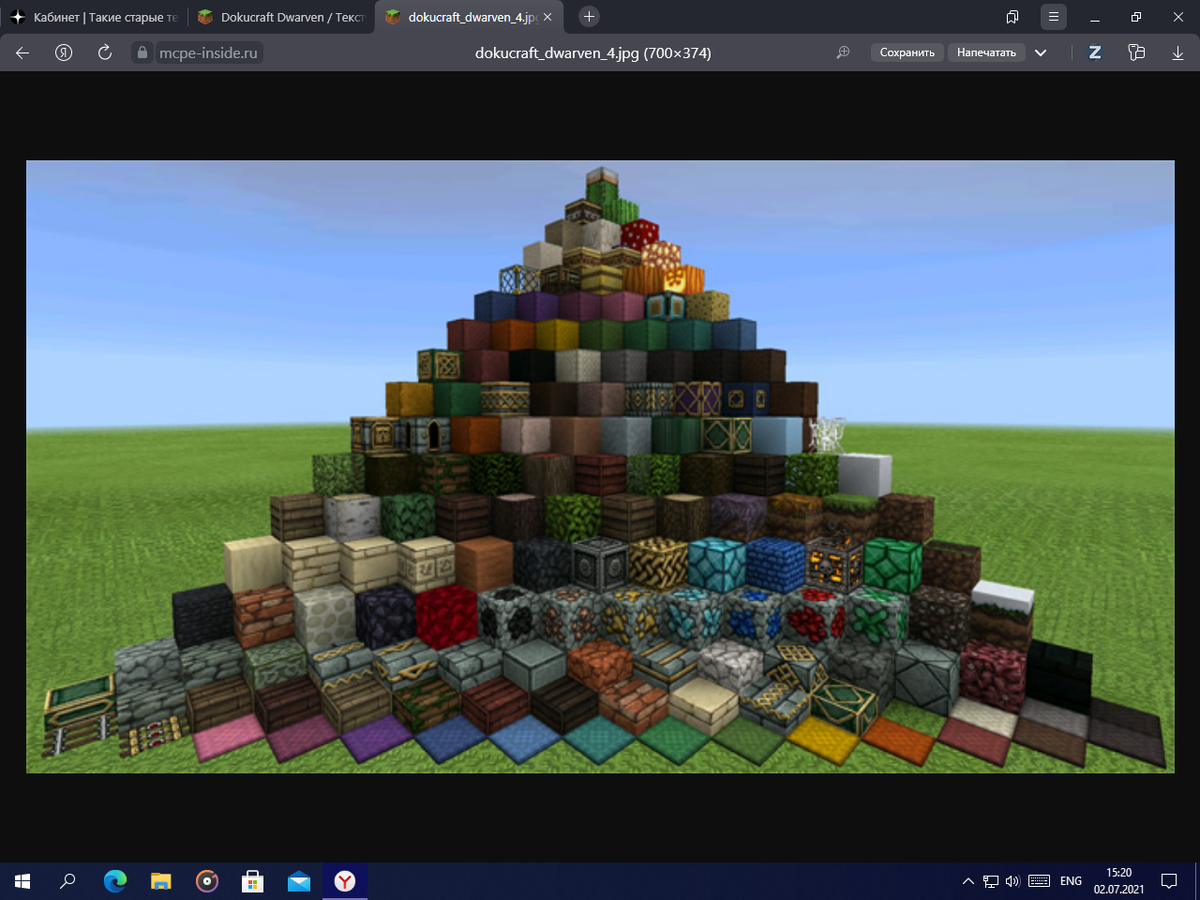Launch Microsoft Edge from taskbar
Viewport: 1200px width, 900px height.
click(x=115, y=881)
